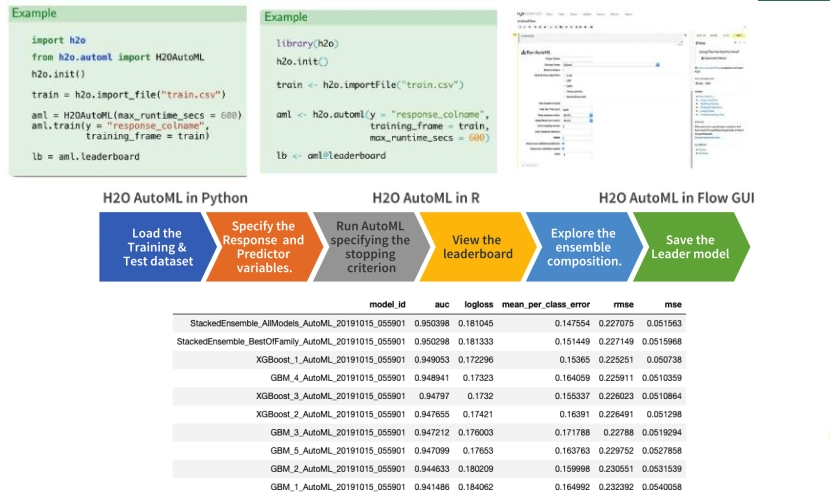Click the logloss value '0.172296'

point(476,360)
